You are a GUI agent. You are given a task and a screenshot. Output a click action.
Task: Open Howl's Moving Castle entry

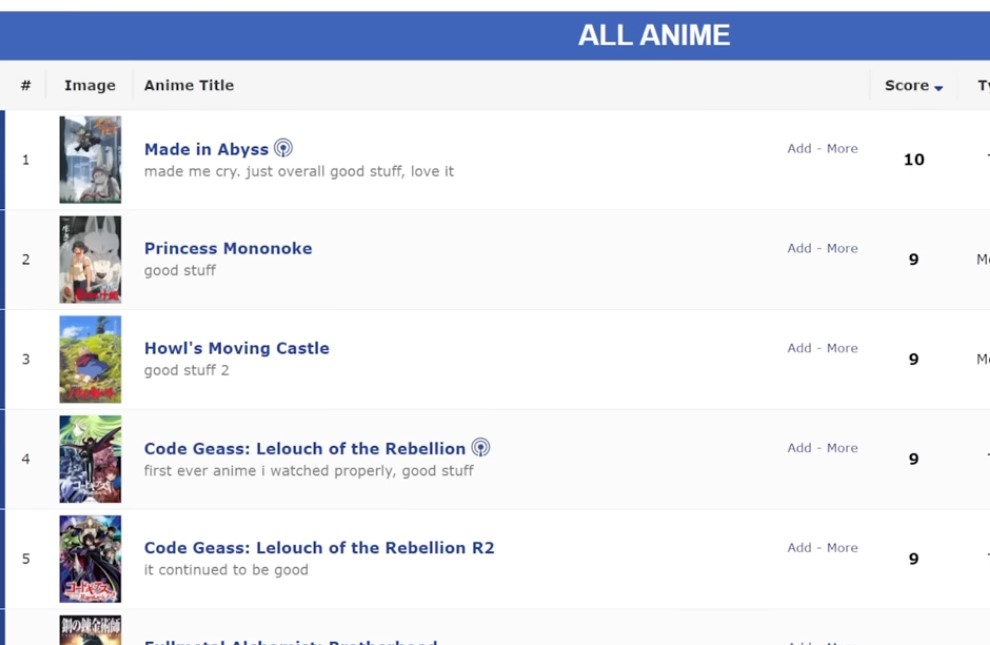click(236, 348)
